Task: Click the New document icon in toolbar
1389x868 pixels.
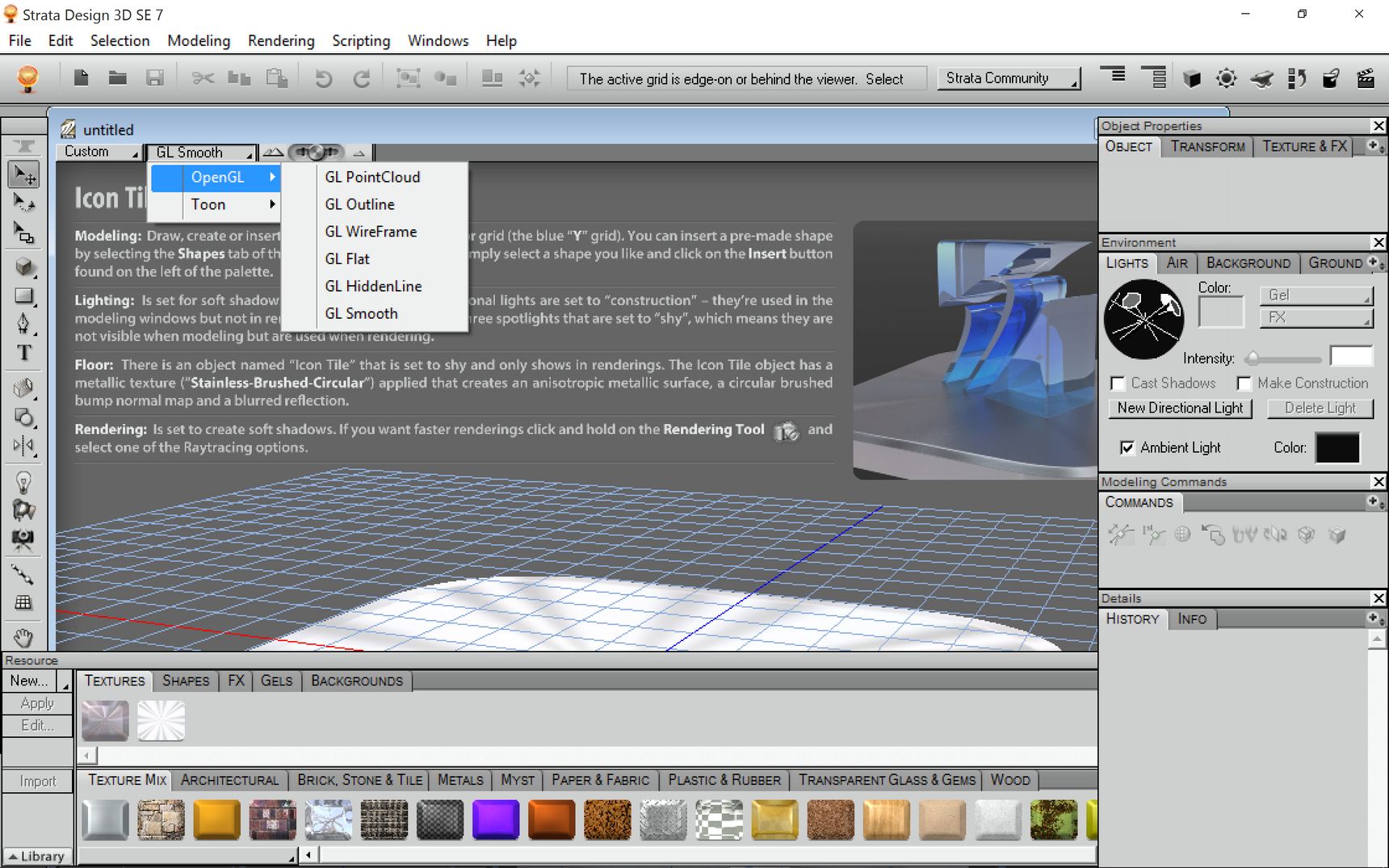Action: point(81,78)
